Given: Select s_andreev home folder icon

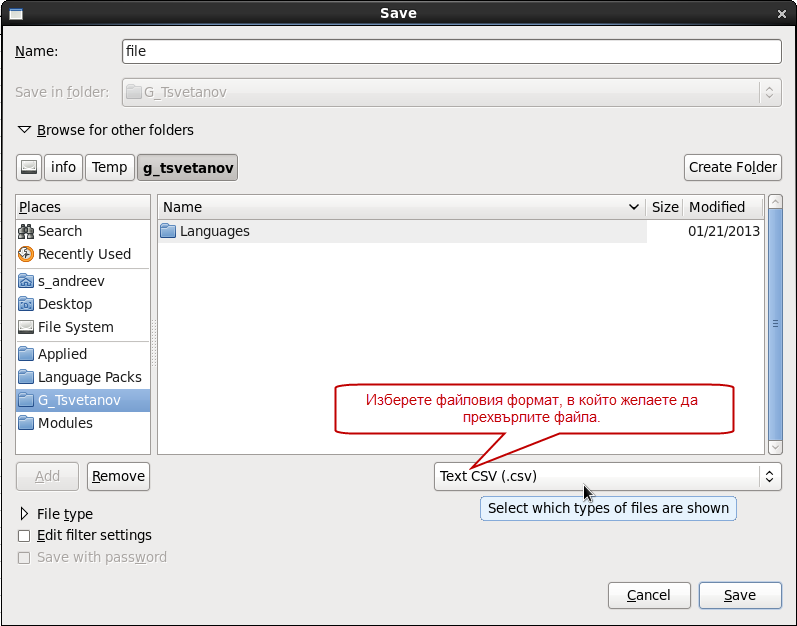Looking at the screenshot, I should pos(27,281).
